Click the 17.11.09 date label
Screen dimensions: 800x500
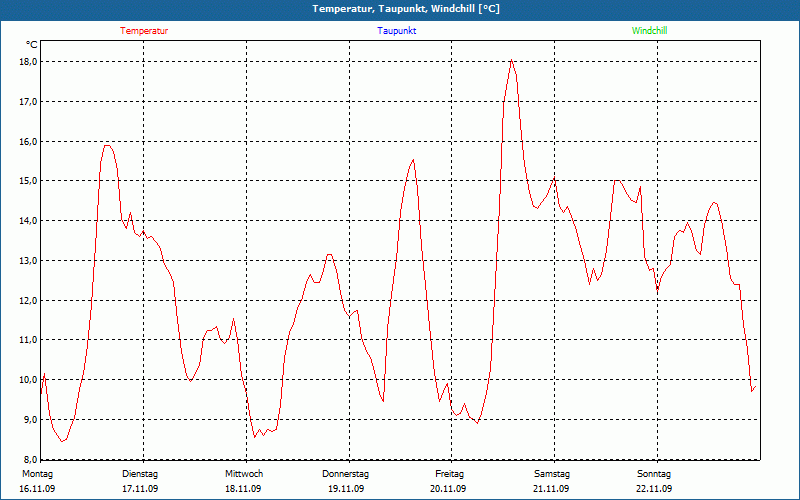[140, 489]
